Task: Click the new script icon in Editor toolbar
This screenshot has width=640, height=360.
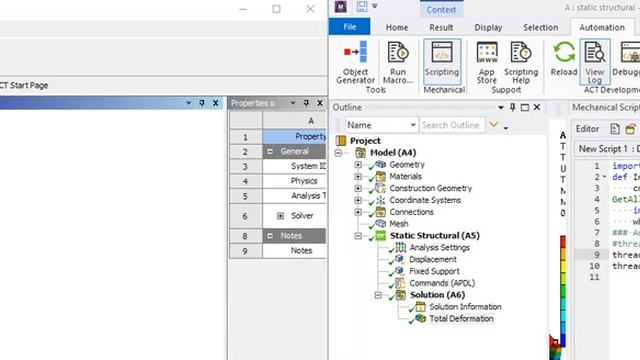Action: pos(615,129)
